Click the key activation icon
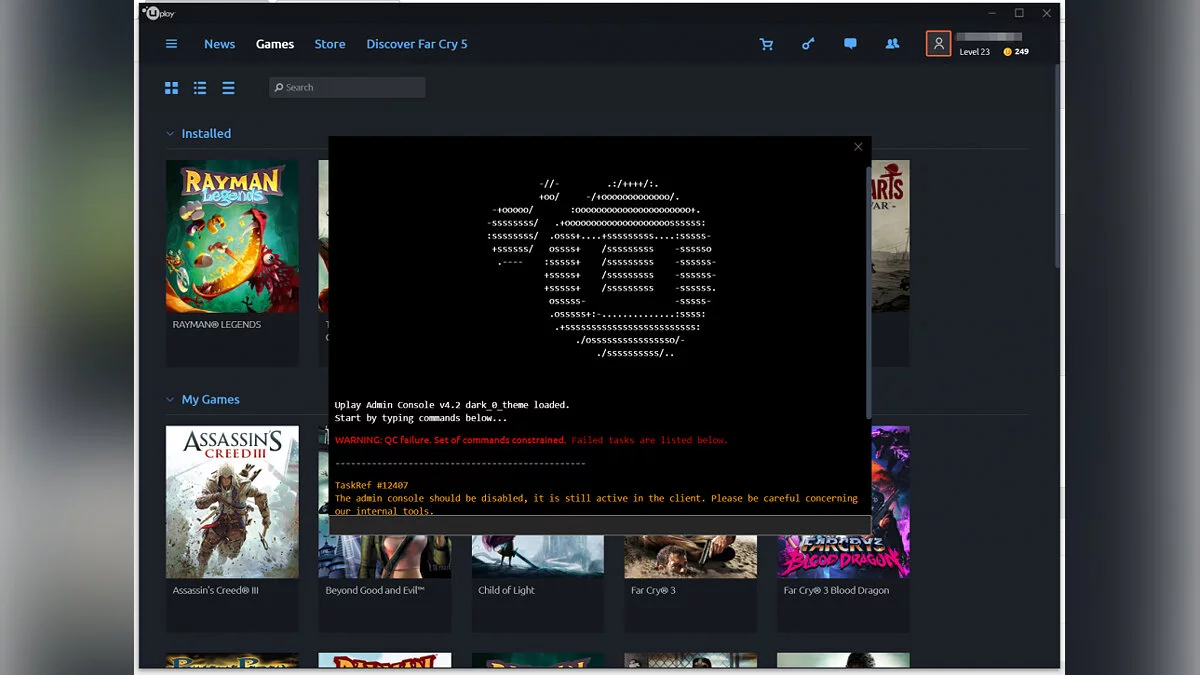The width and height of the screenshot is (1200, 675). click(x=808, y=44)
